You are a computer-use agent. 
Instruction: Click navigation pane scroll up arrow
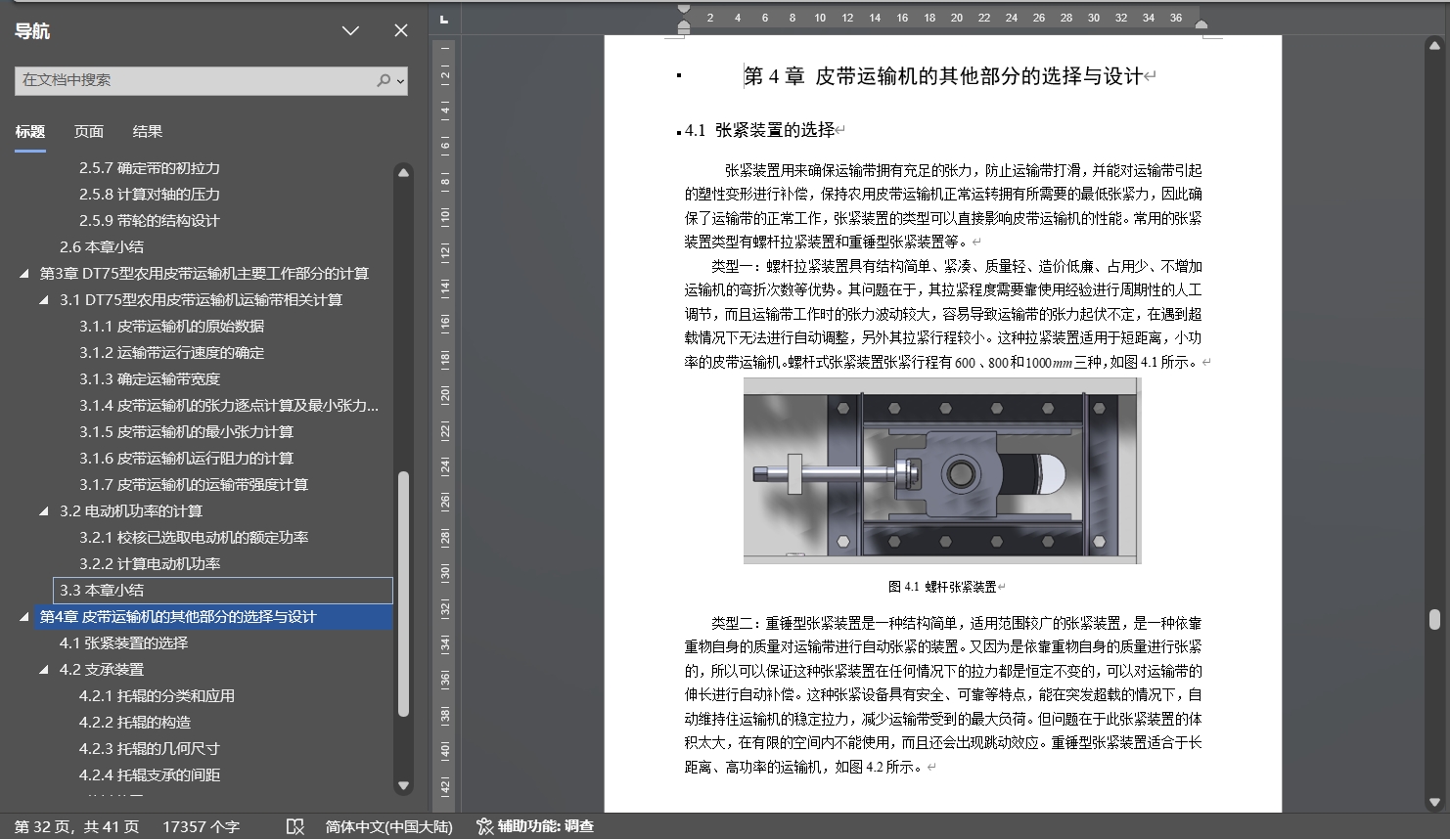point(403,172)
